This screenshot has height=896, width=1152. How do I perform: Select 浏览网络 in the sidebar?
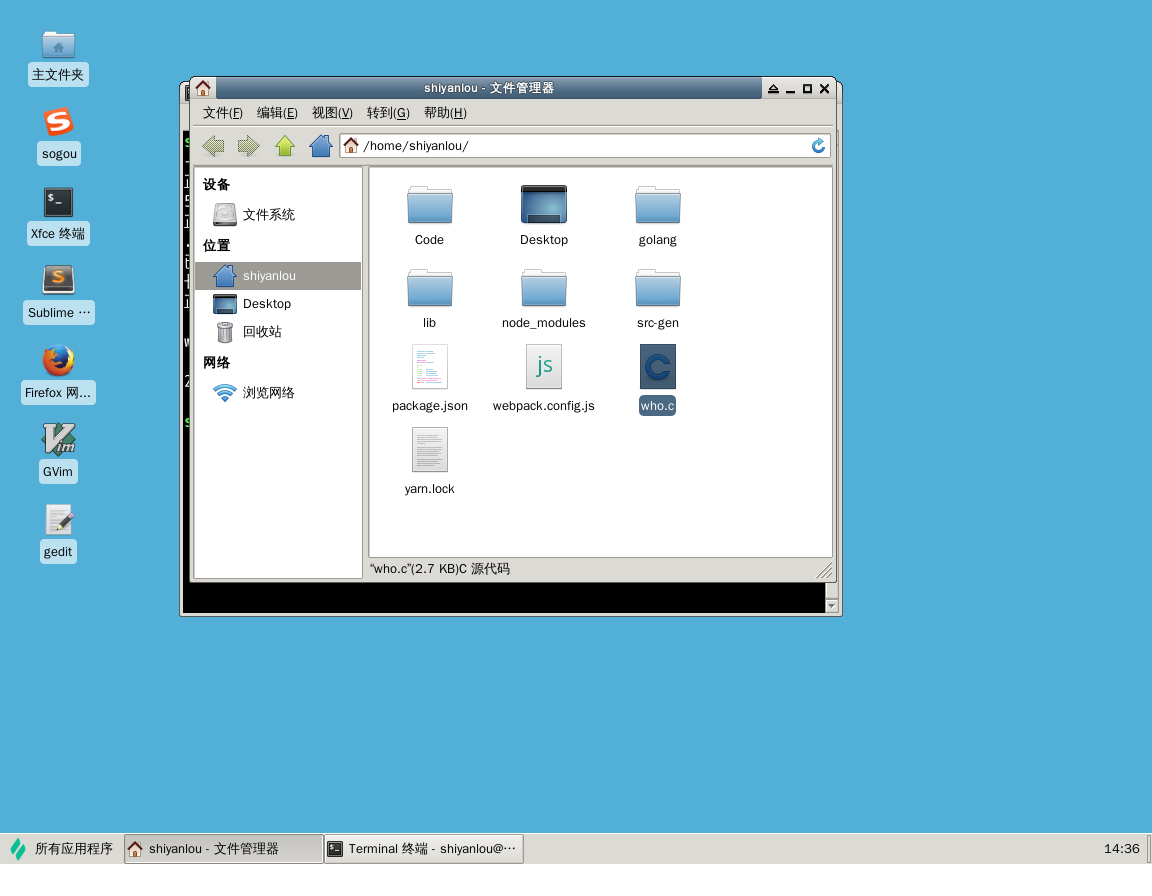[x=268, y=393]
